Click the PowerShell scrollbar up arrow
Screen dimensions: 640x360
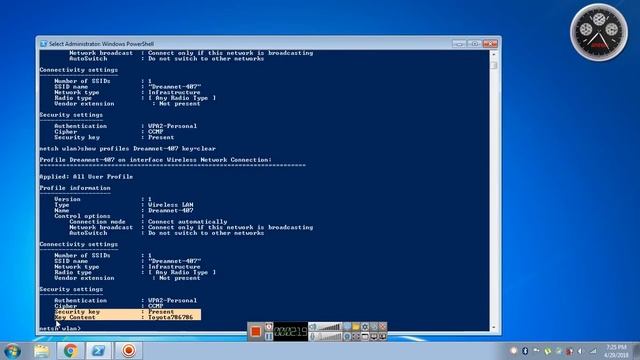pyautogui.click(x=494, y=54)
